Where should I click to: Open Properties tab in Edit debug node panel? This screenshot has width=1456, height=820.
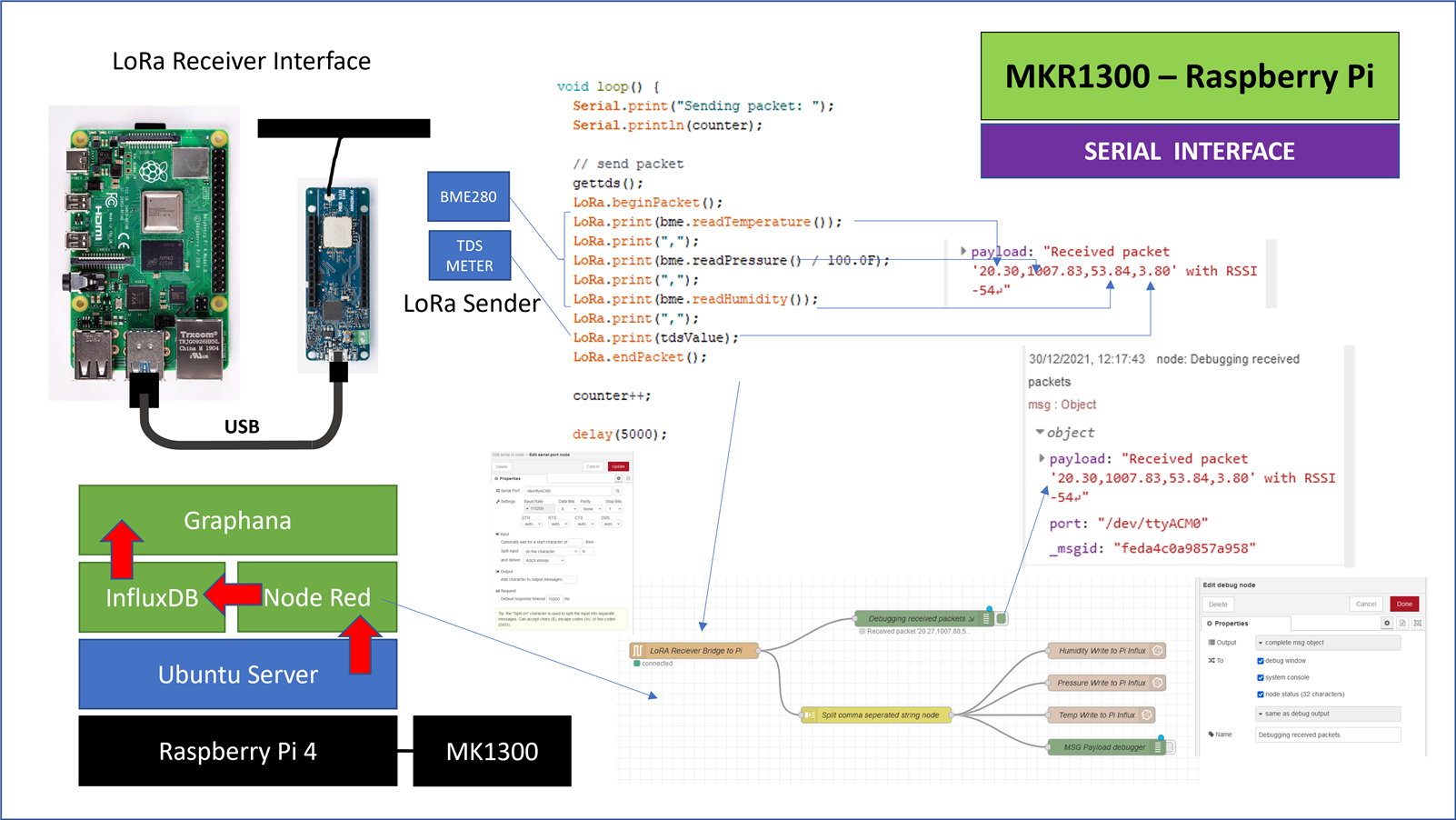tap(1246, 624)
